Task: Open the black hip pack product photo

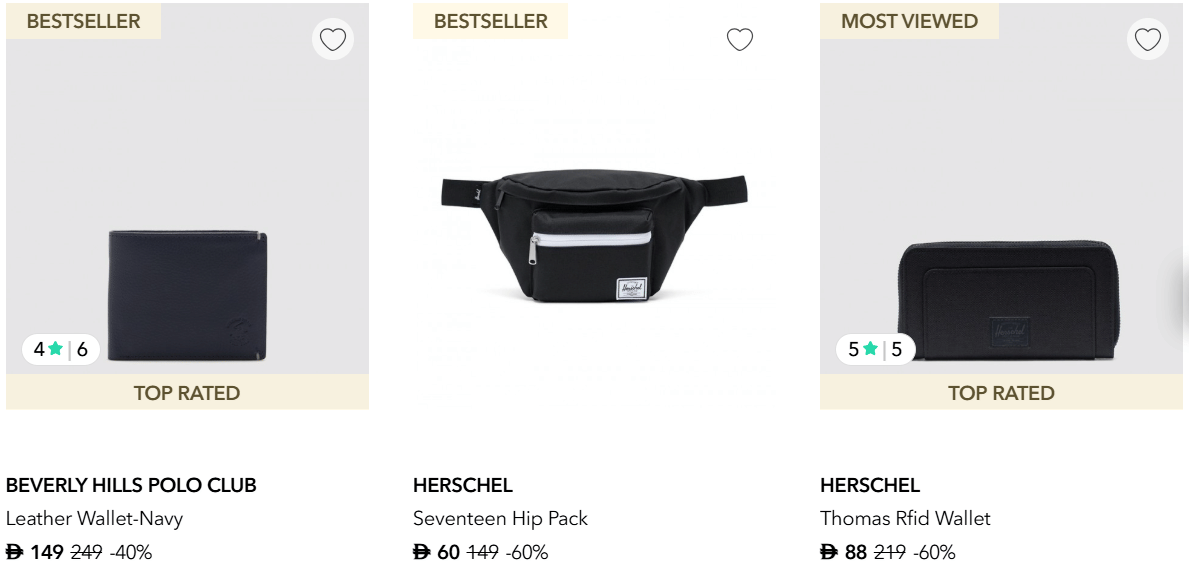Action: point(594,236)
